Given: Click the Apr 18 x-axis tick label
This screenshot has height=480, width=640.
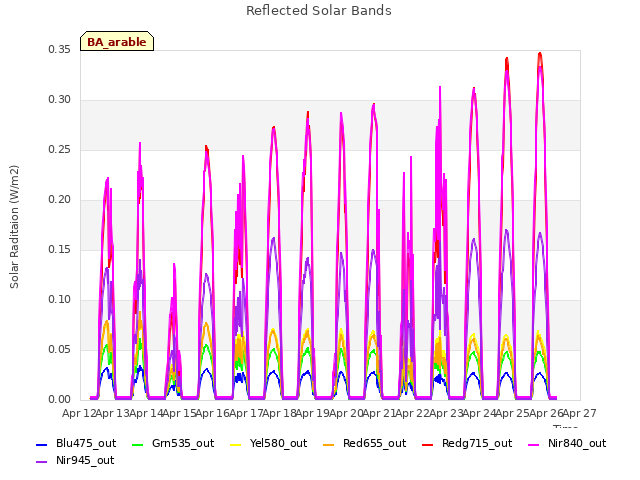Looking at the screenshot, I should [x=279, y=413].
